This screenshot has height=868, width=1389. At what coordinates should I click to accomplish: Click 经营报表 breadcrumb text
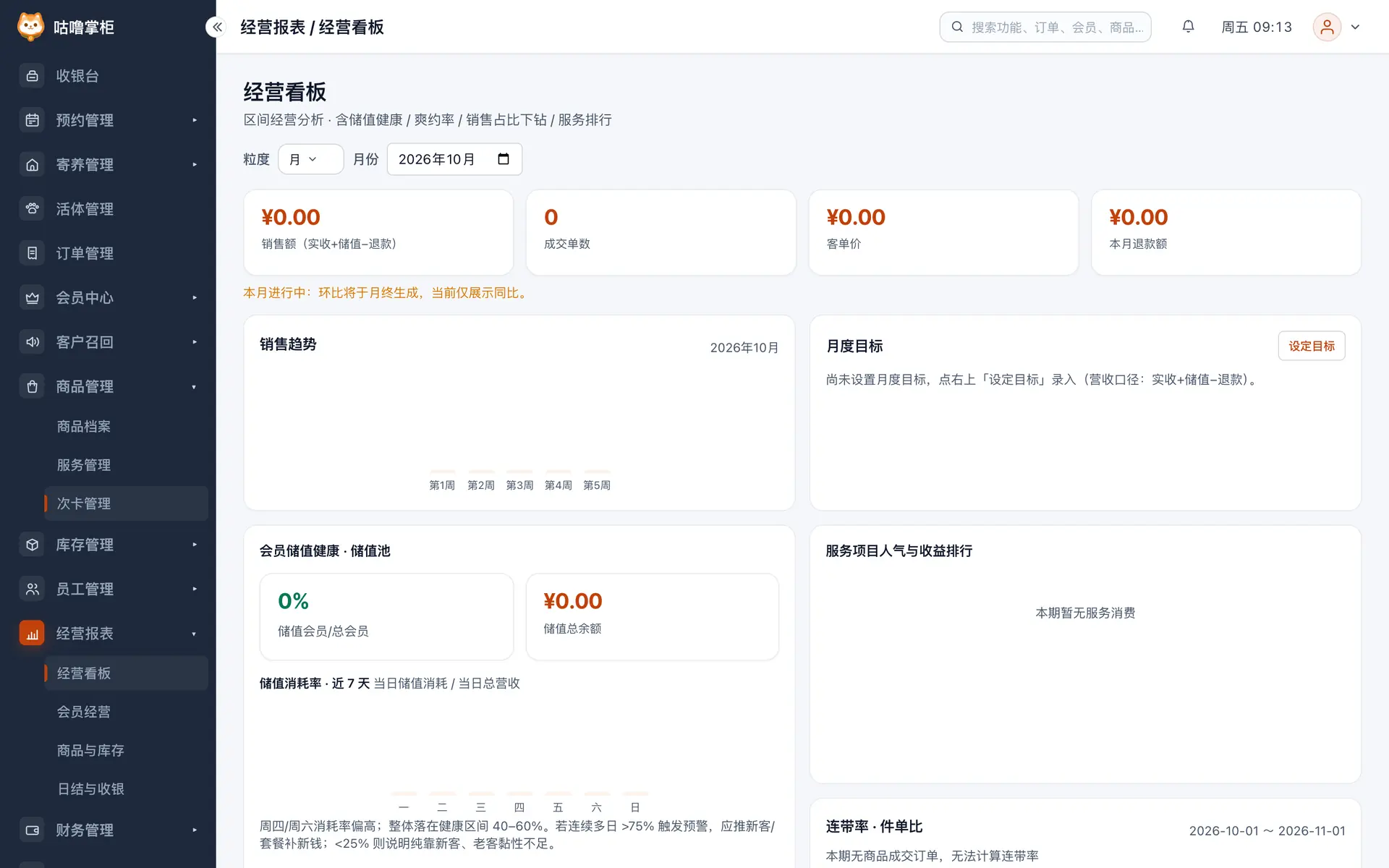tap(273, 27)
